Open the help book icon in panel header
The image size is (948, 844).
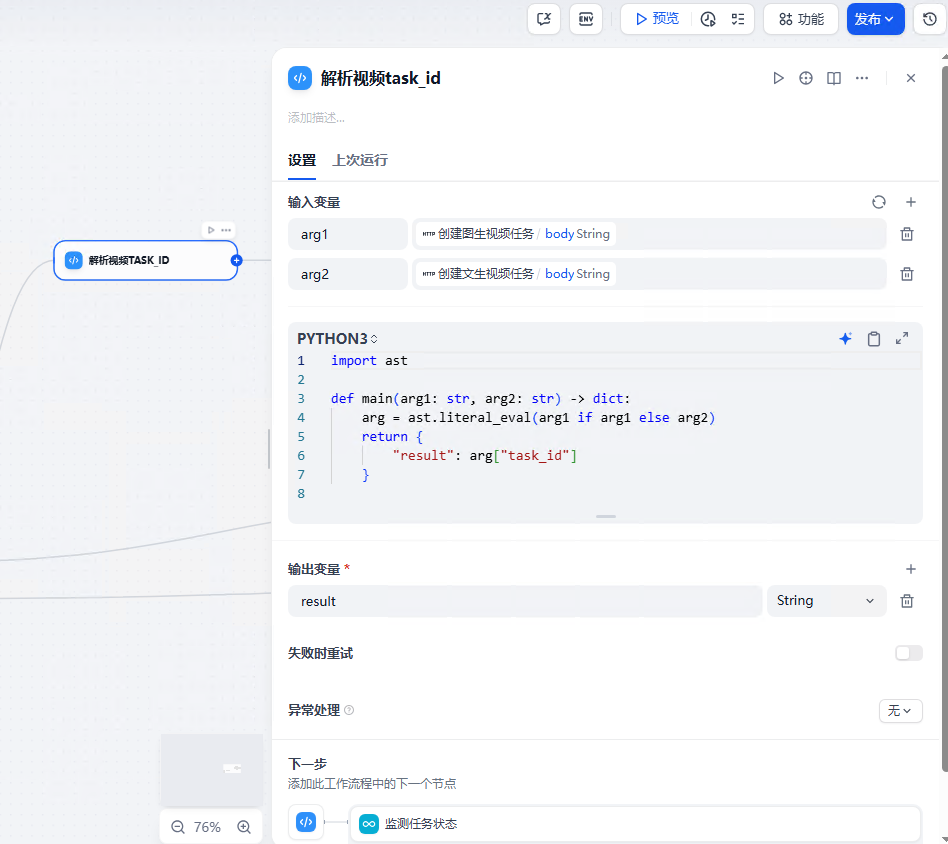click(x=834, y=78)
